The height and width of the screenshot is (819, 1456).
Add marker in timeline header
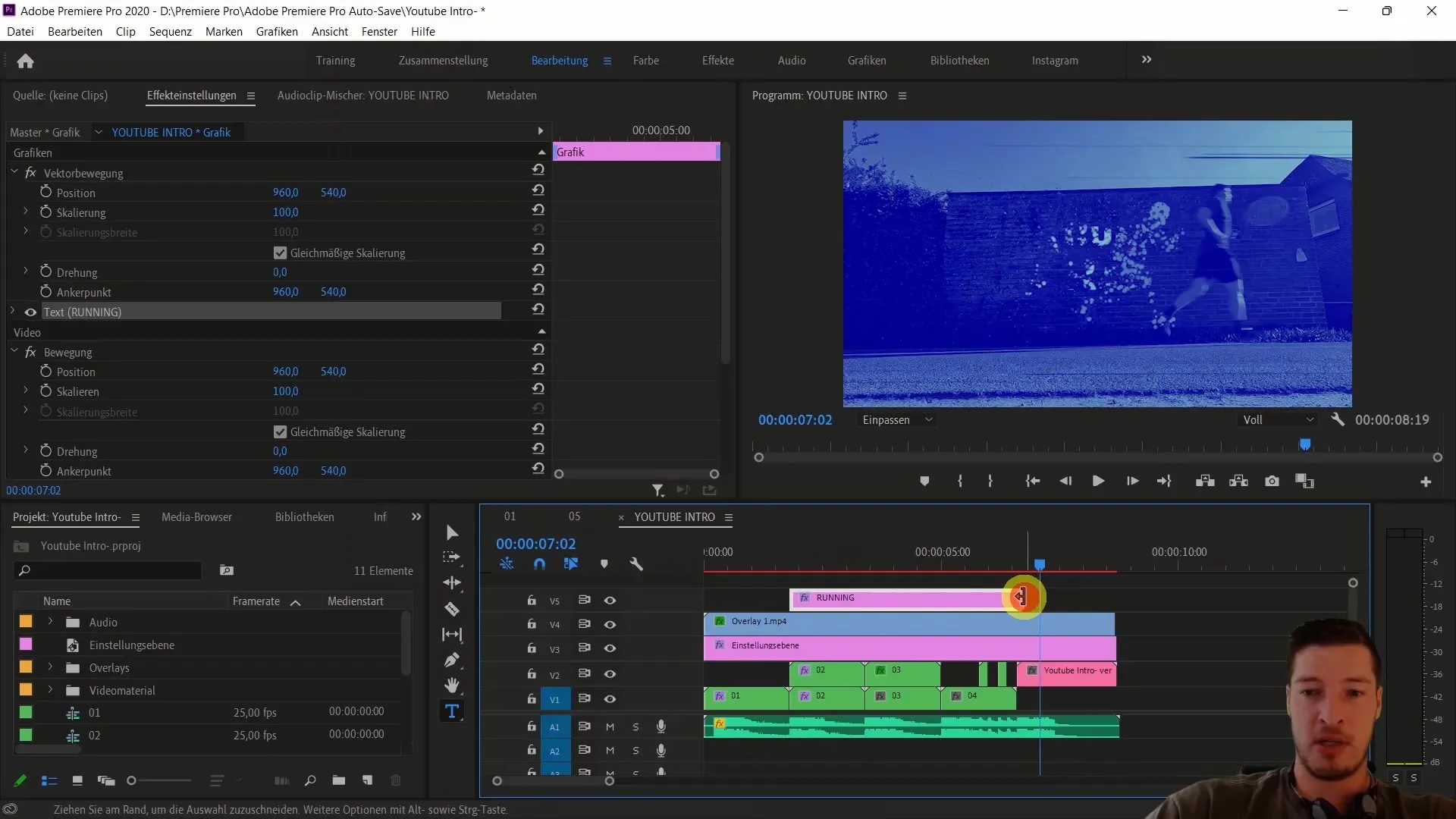pos(604,564)
